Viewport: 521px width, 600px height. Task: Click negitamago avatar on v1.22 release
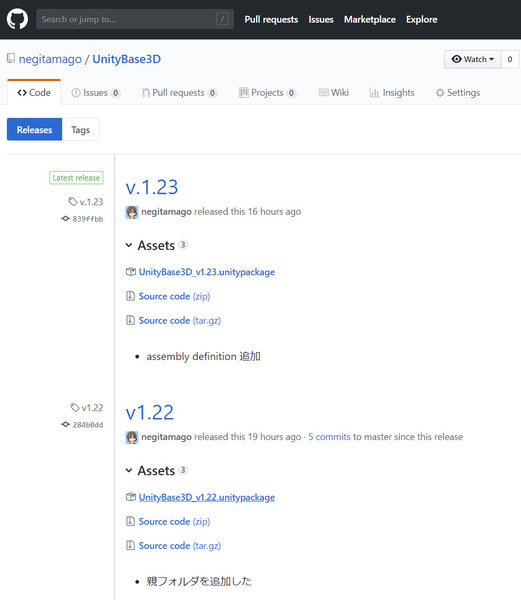pyautogui.click(x=132, y=437)
